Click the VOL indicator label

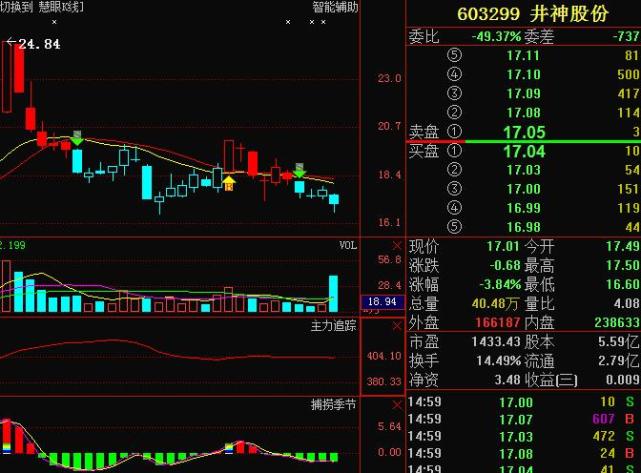tap(347, 244)
